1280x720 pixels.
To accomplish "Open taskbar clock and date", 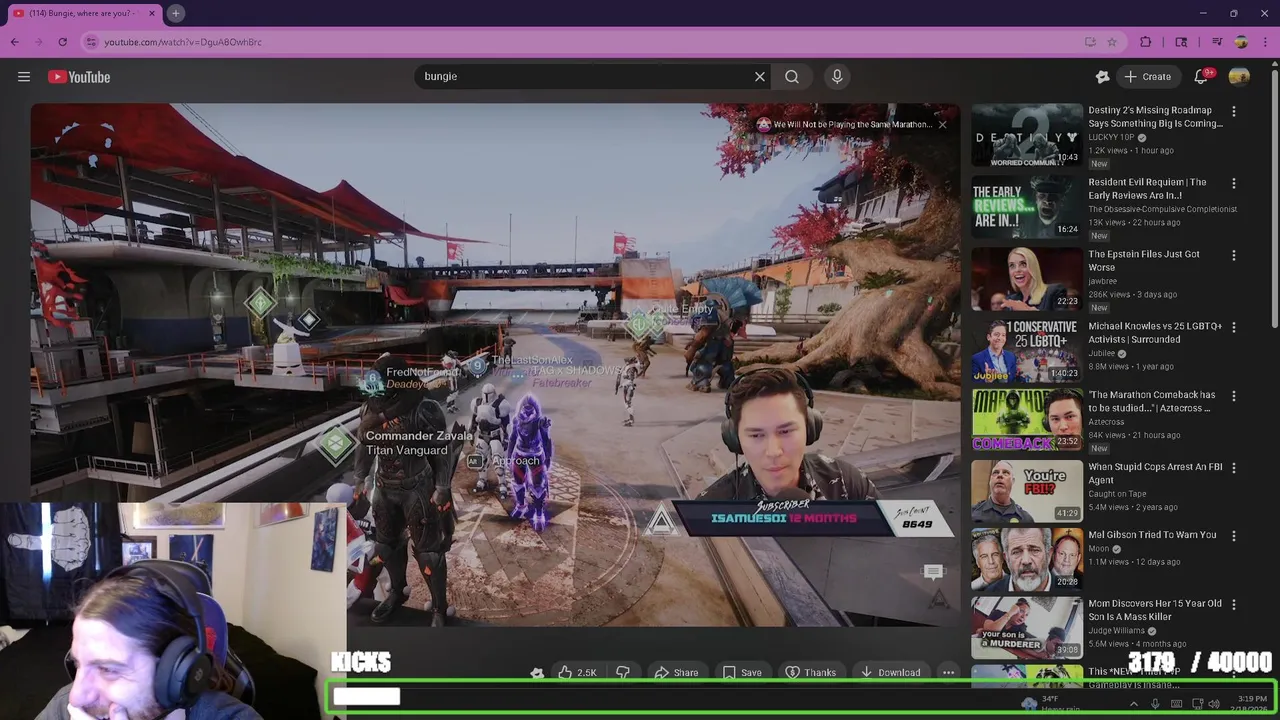I will click(1252, 704).
